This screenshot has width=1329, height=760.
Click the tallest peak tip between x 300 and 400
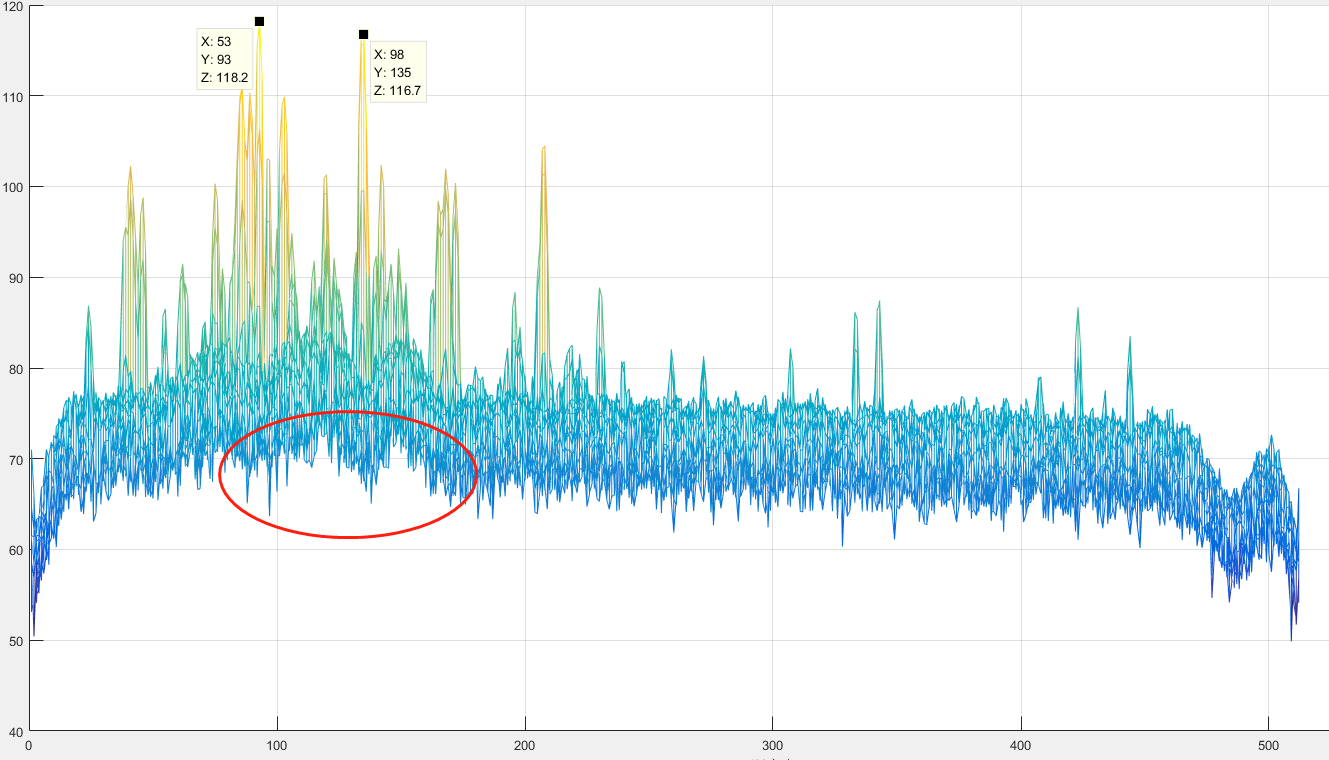pos(878,302)
